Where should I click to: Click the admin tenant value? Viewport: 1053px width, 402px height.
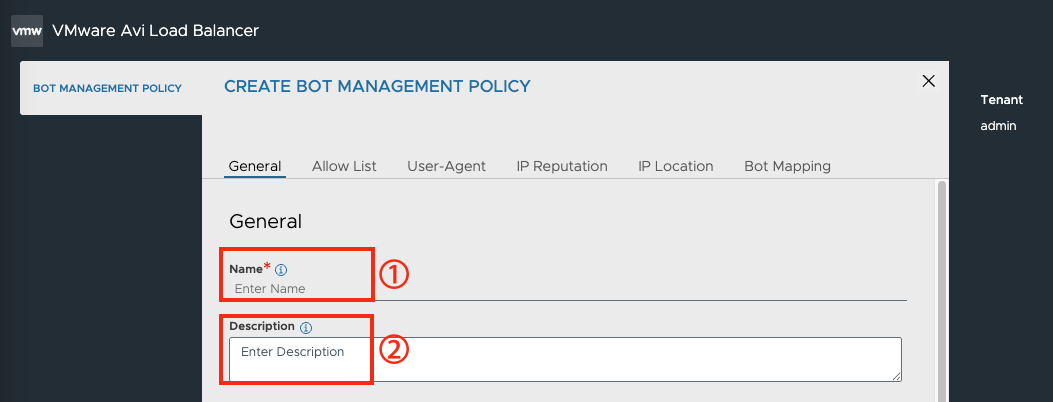click(x=998, y=125)
